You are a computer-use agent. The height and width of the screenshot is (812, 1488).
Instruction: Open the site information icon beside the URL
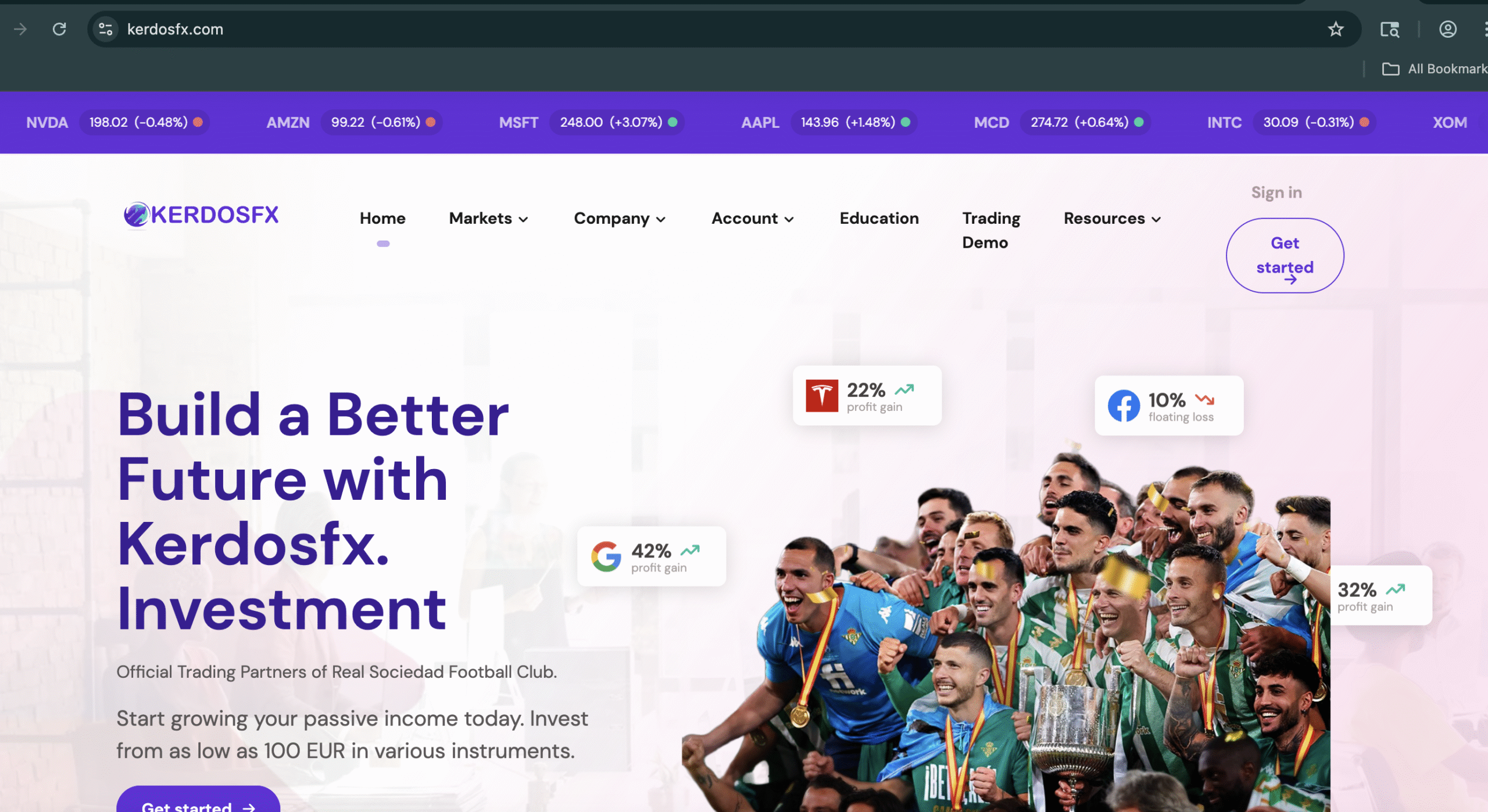(105, 29)
